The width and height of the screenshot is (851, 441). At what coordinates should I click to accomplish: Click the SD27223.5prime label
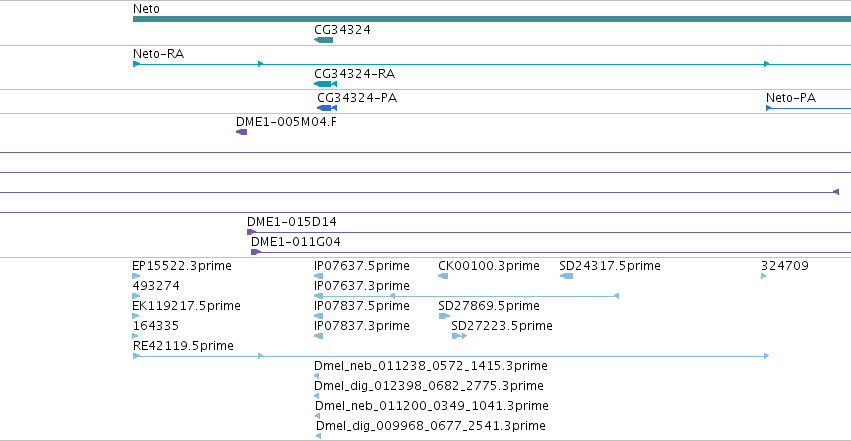[502, 325]
